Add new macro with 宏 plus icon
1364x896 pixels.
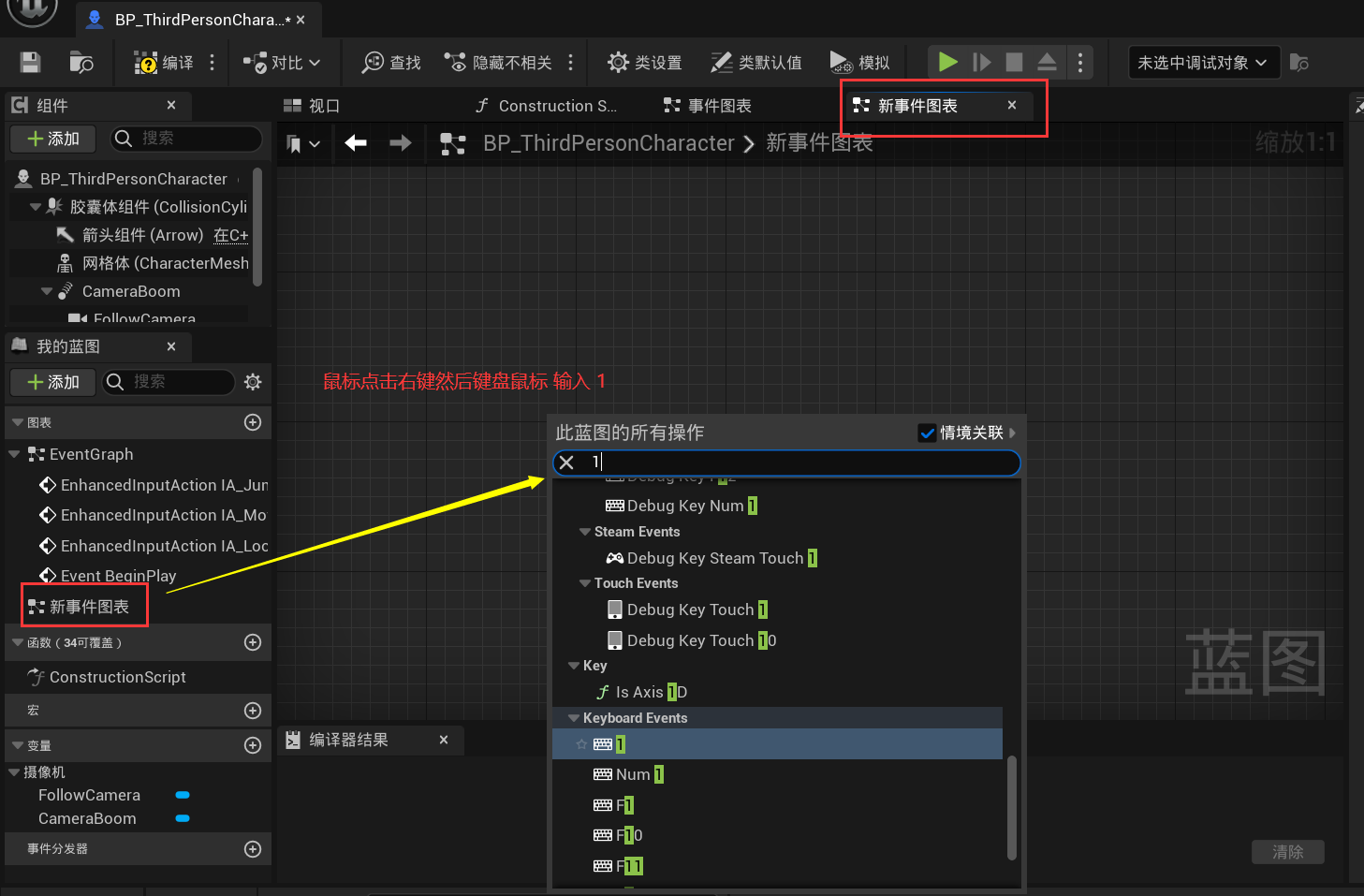(x=253, y=711)
